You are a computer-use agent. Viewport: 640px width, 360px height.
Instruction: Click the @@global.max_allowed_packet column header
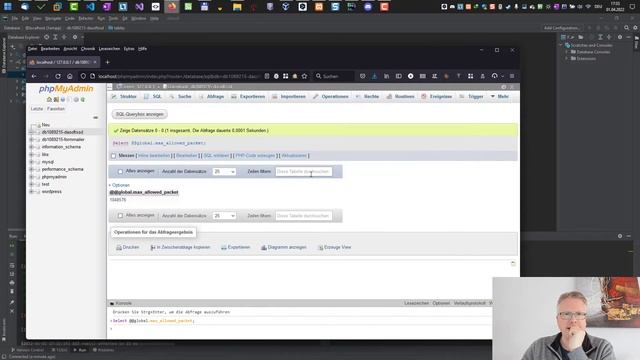[x=144, y=192]
